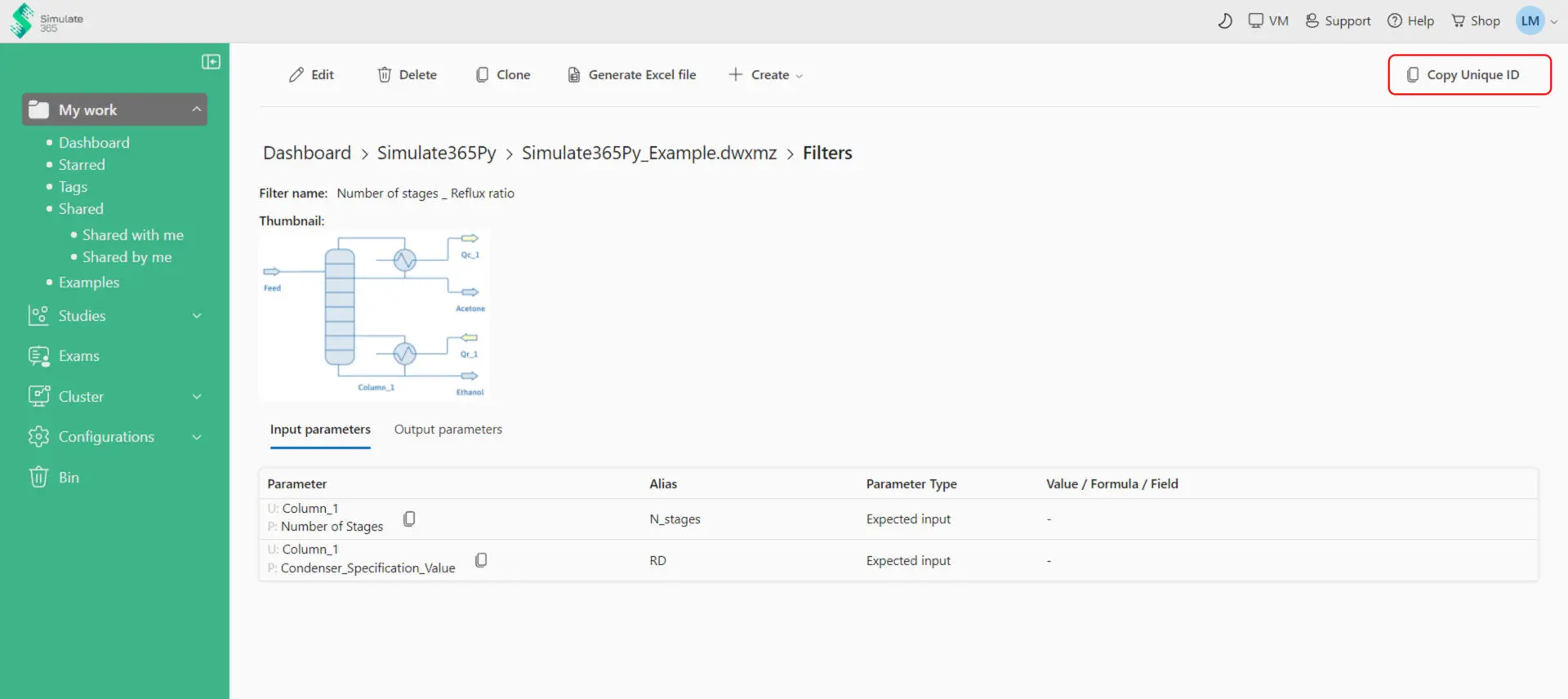
Task: Click Expected input in N_stages row
Action: point(908,519)
